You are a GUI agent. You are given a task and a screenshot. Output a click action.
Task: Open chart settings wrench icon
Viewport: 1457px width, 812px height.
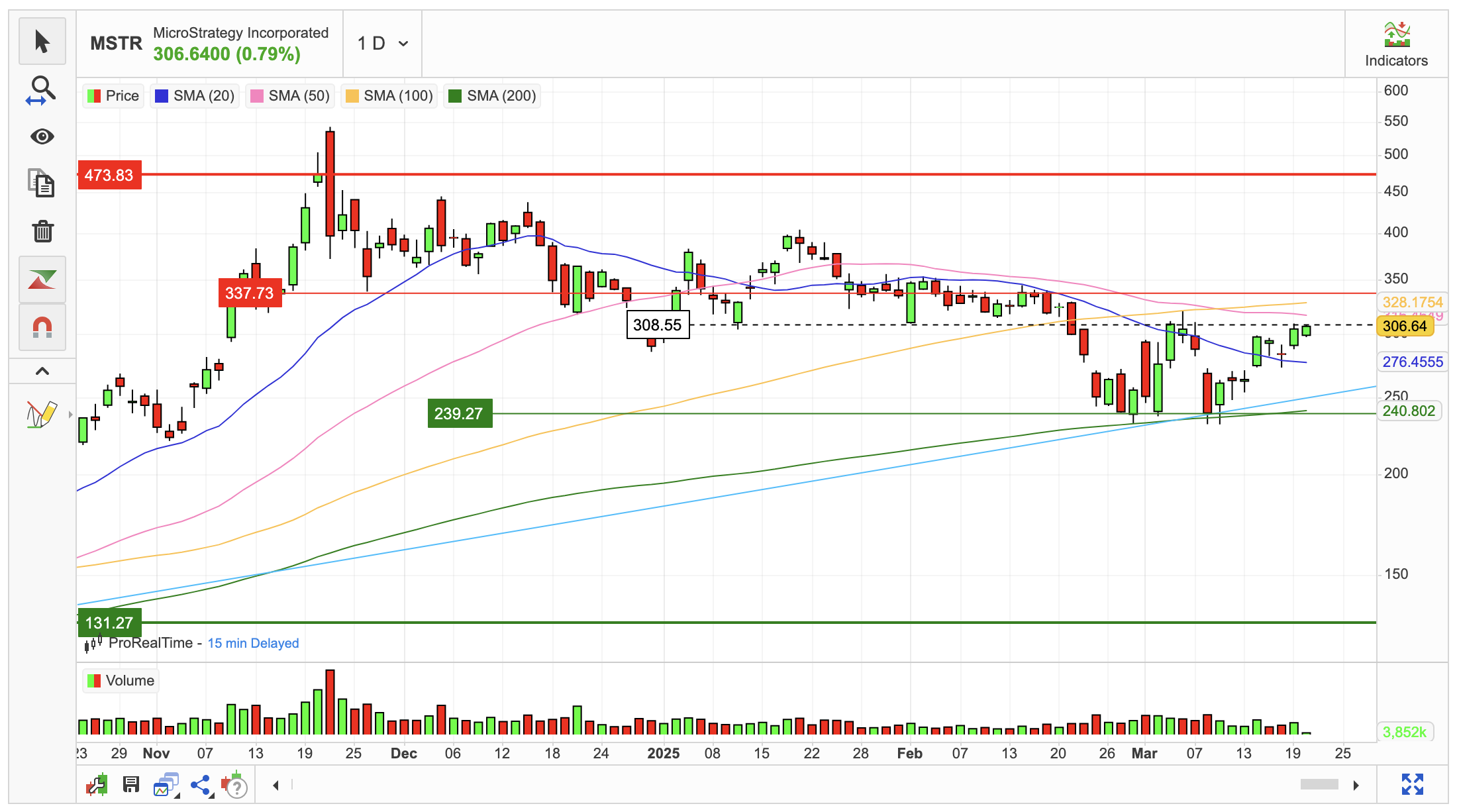(97, 785)
